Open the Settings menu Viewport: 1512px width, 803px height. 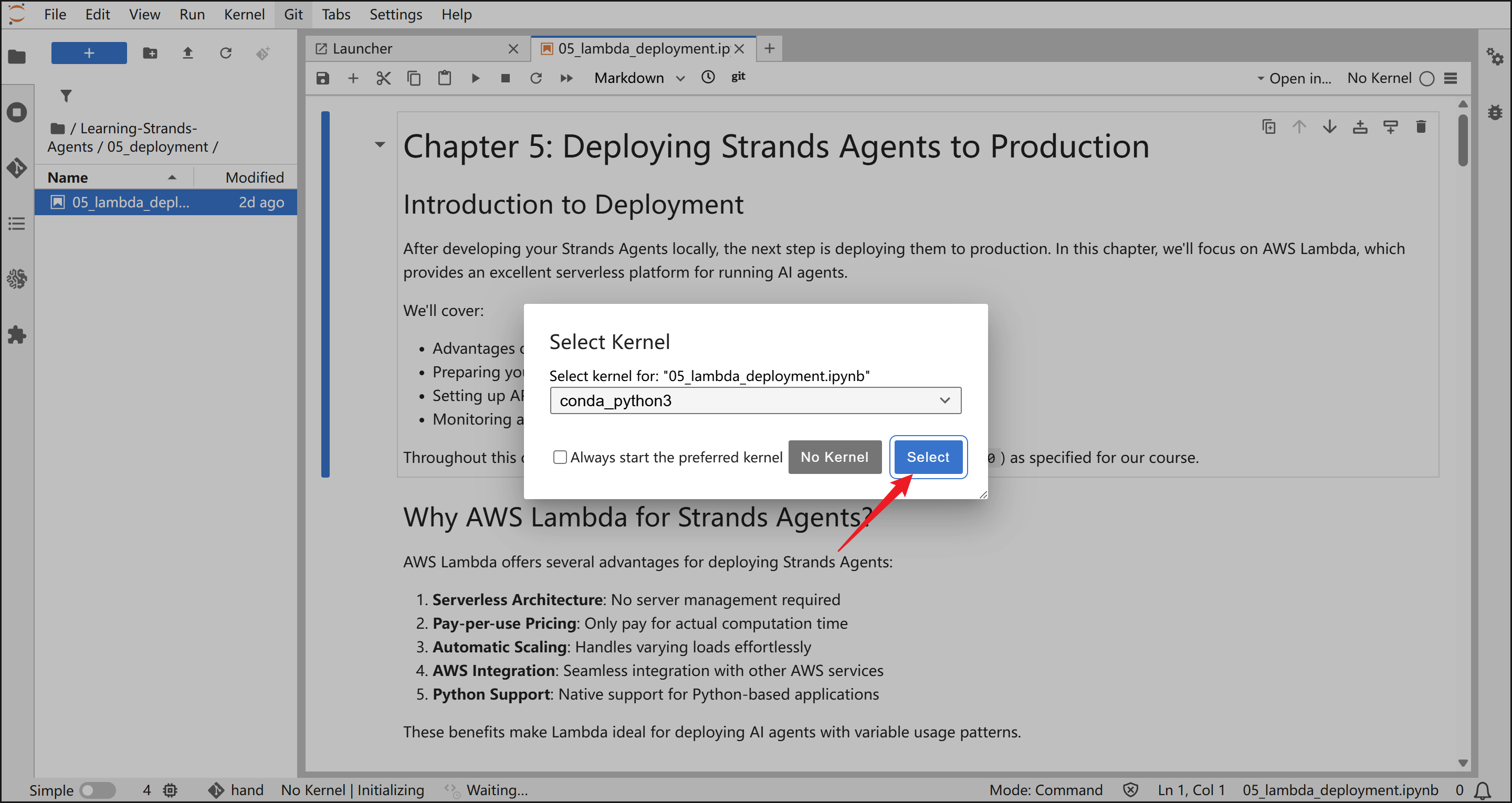396,14
